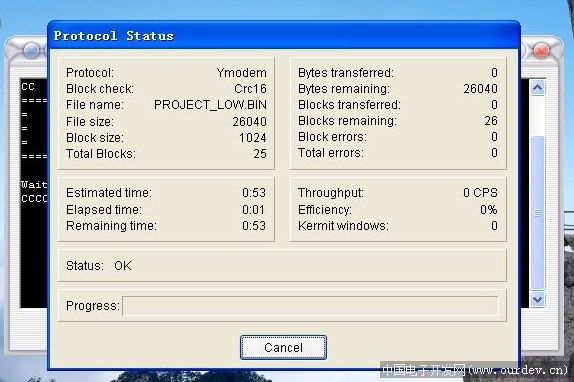The image size is (574, 382).
Task: Click the Efficiency 0% reading
Action: (x=489, y=210)
